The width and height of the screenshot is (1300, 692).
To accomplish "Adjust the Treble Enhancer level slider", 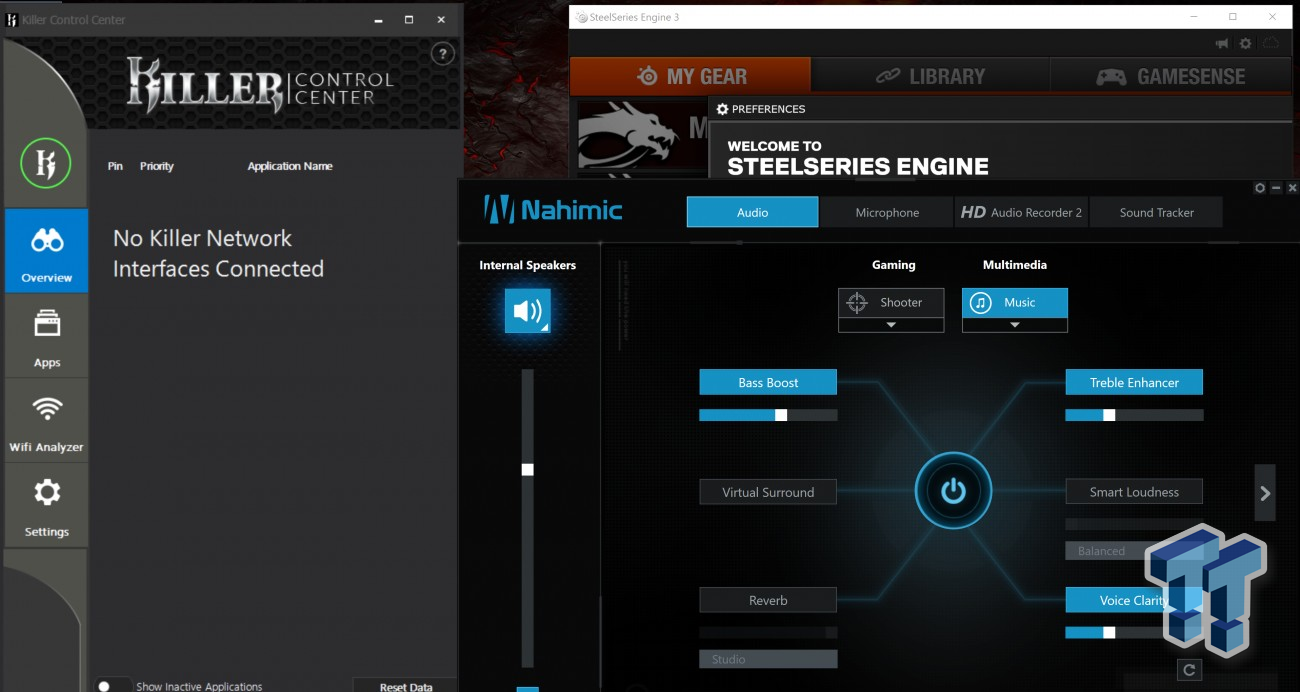I will tap(1134, 415).
